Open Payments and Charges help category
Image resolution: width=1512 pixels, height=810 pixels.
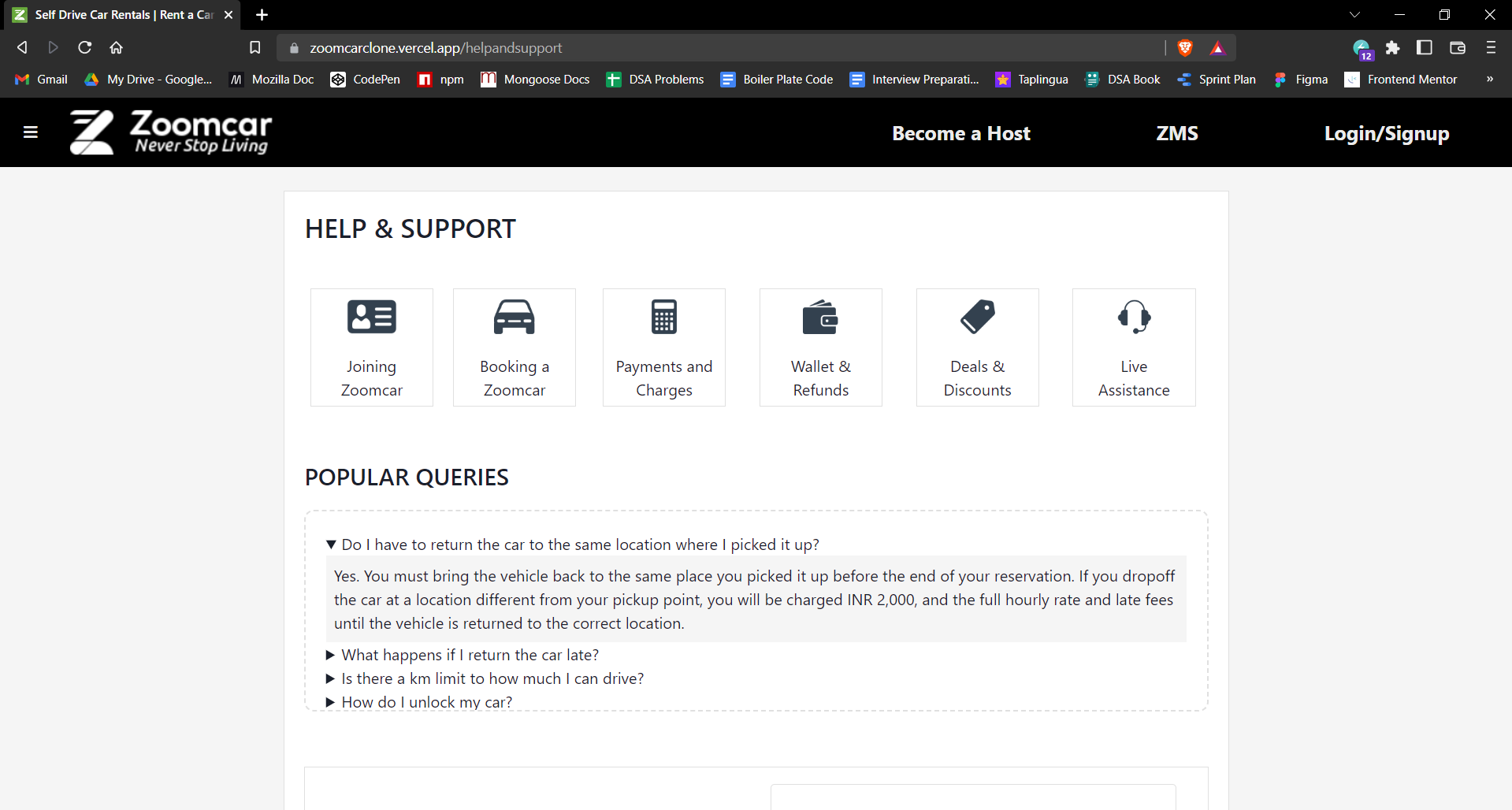[x=664, y=347]
